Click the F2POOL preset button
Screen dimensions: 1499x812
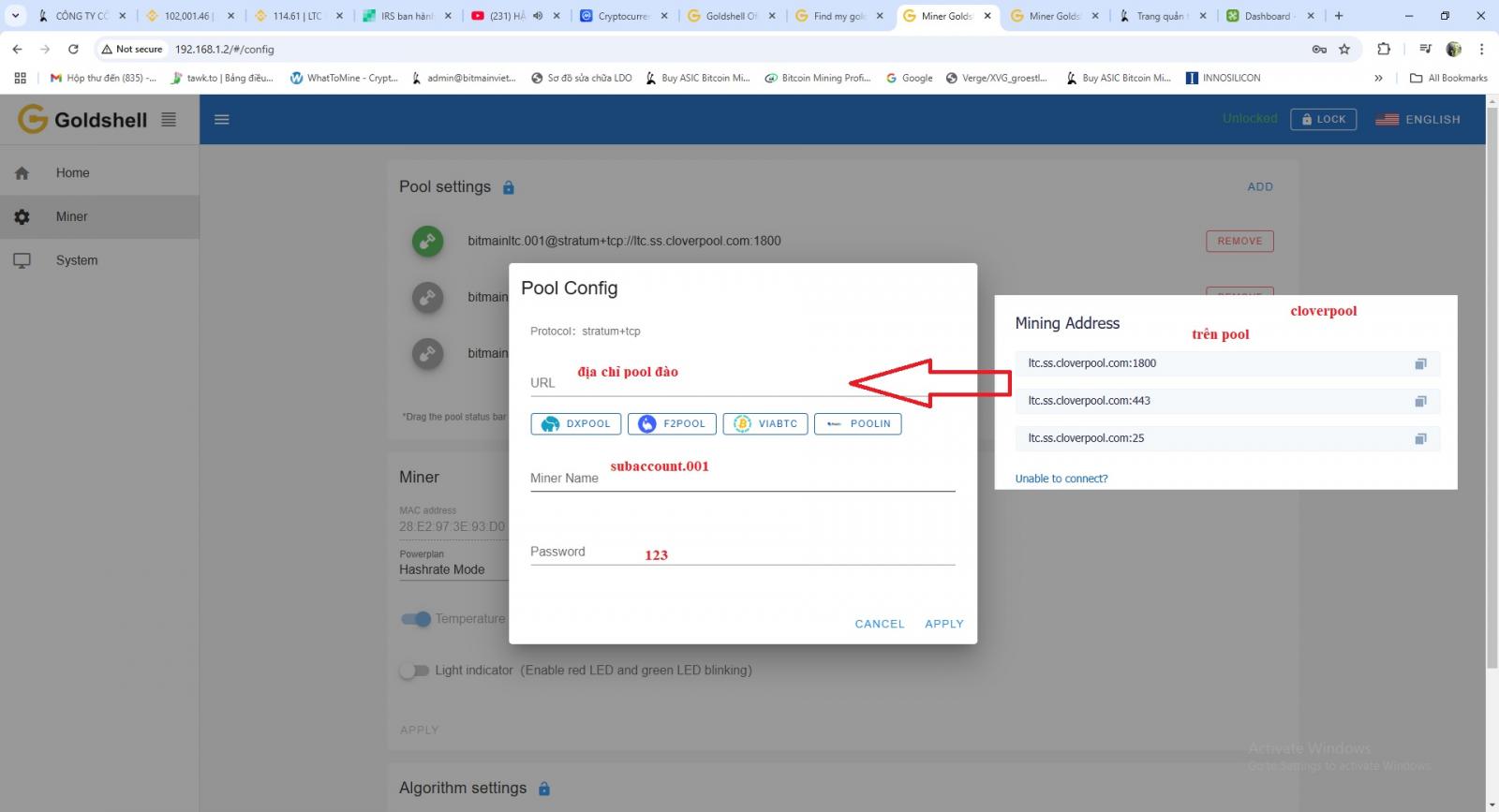coord(672,424)
